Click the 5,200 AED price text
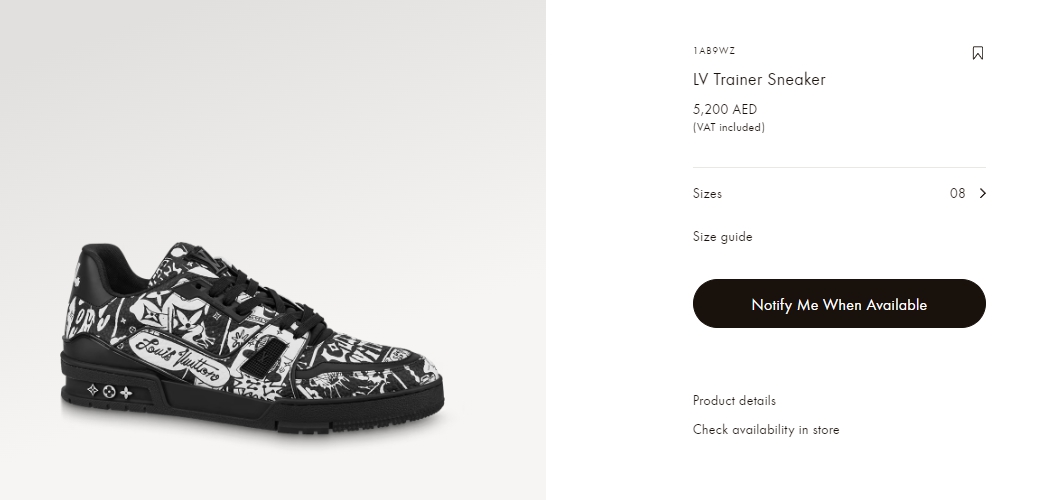Viewport: 1061px width, 500px height. (x=725, y=109)
